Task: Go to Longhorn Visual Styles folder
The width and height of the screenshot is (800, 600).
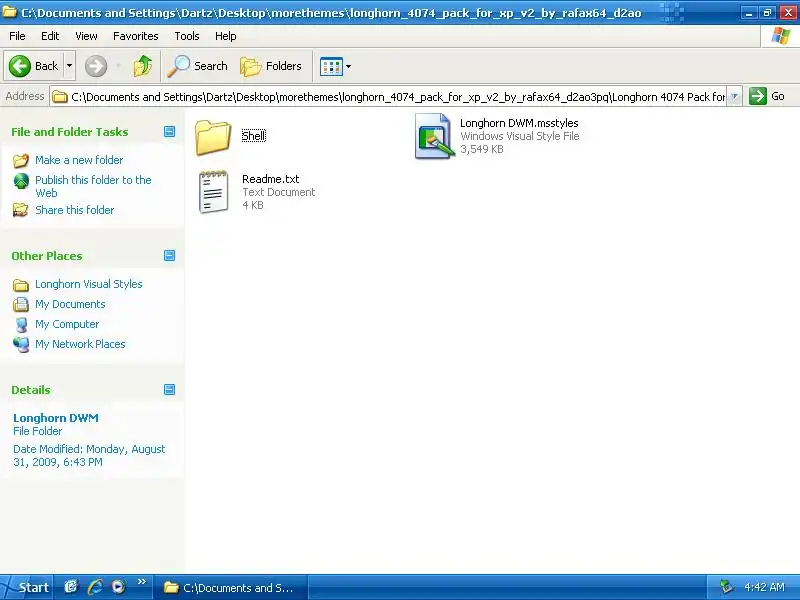Action: point(89,284)
